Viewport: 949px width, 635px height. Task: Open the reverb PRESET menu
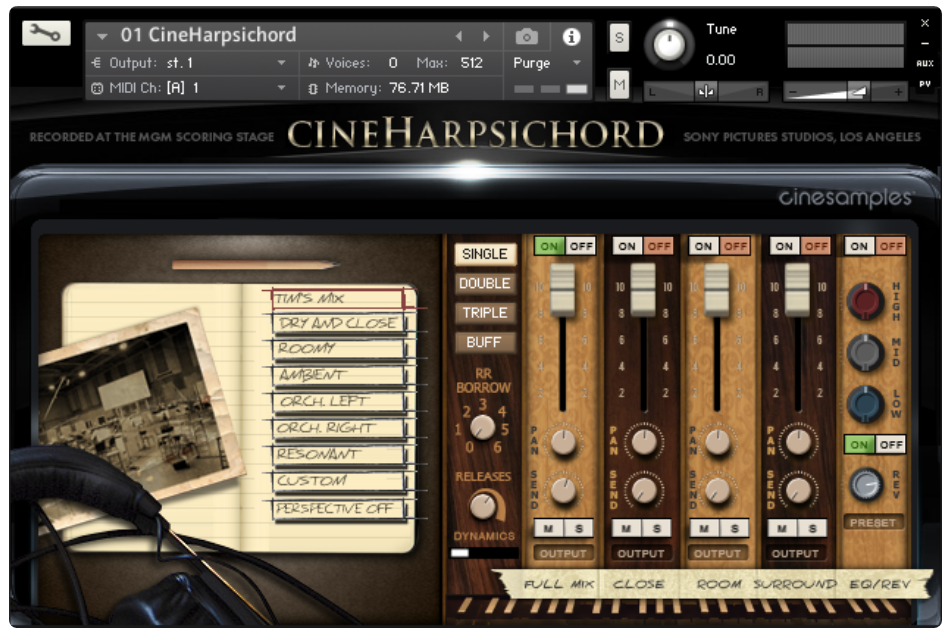coord(873,522)
